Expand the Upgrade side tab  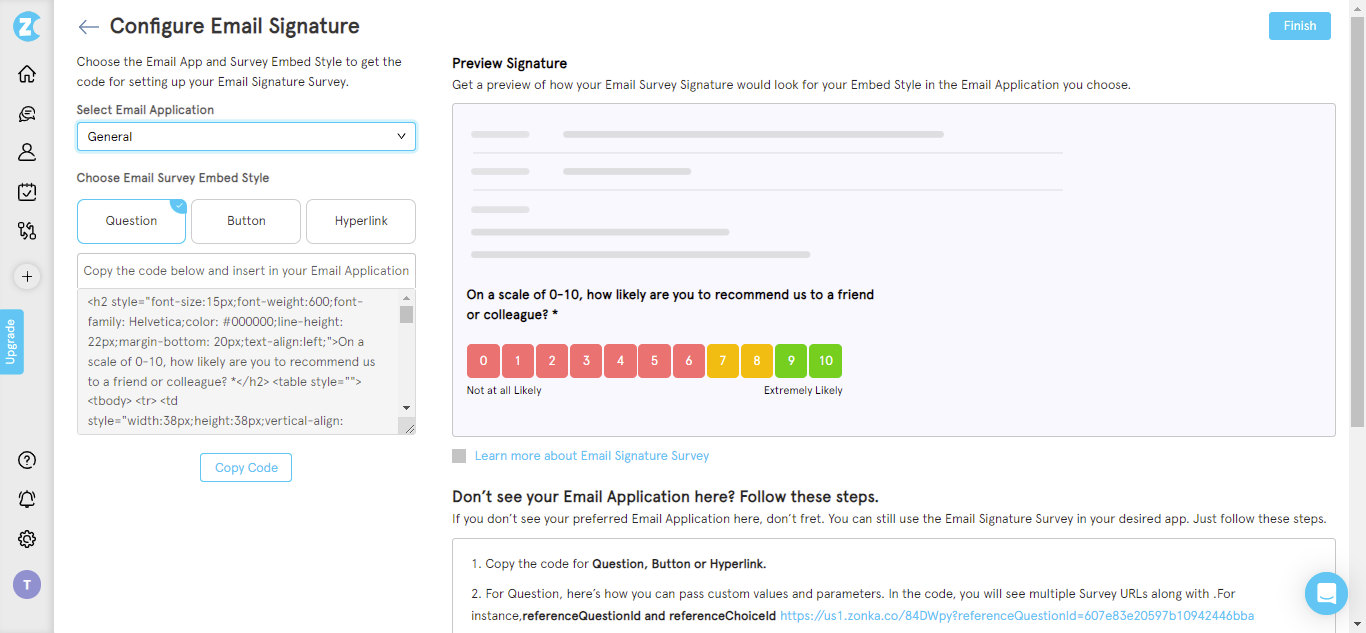coord(12,342)
